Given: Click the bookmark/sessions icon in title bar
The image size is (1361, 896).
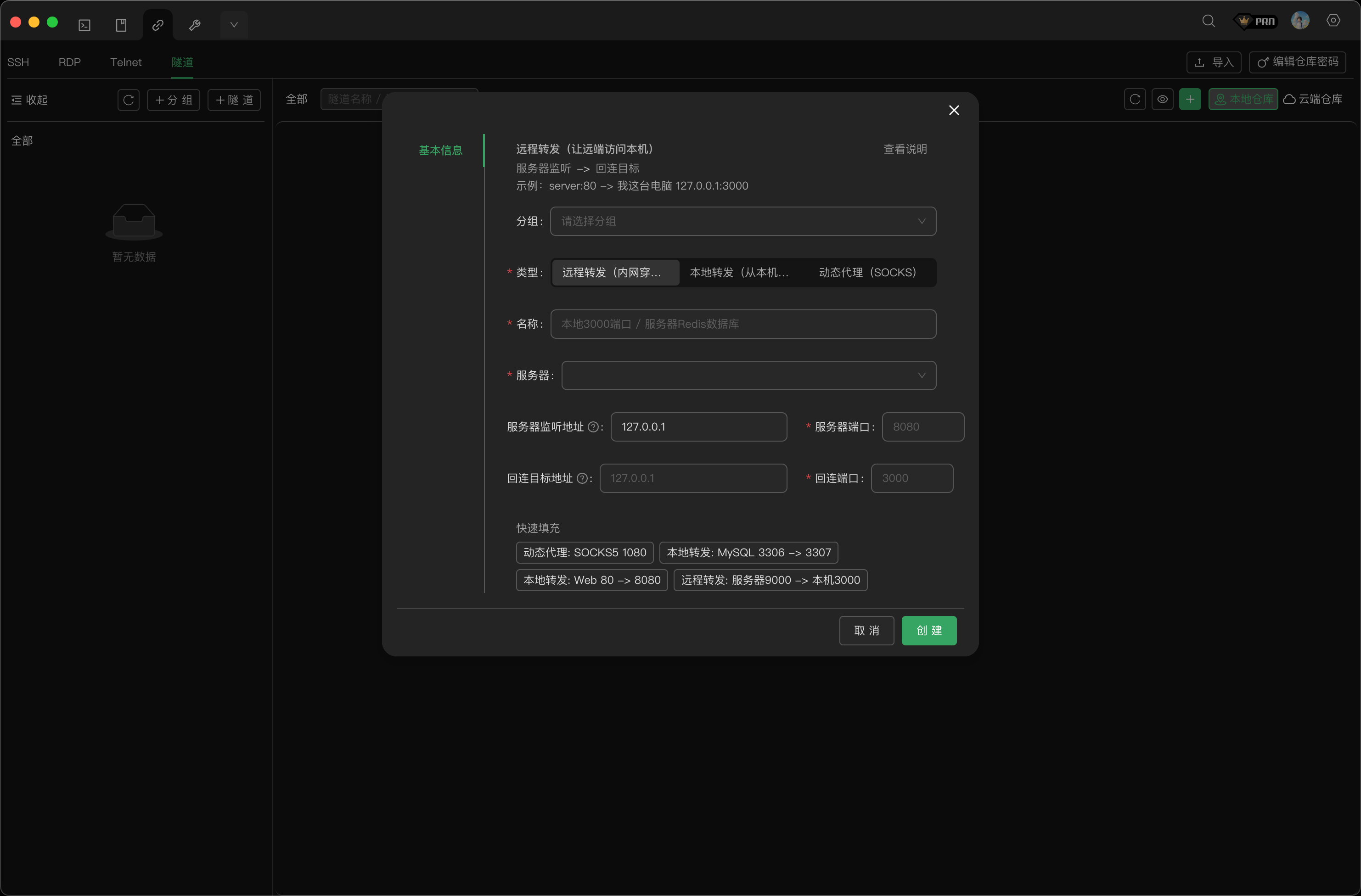Looking at the screenshot, I should click(x=121, y=25).
